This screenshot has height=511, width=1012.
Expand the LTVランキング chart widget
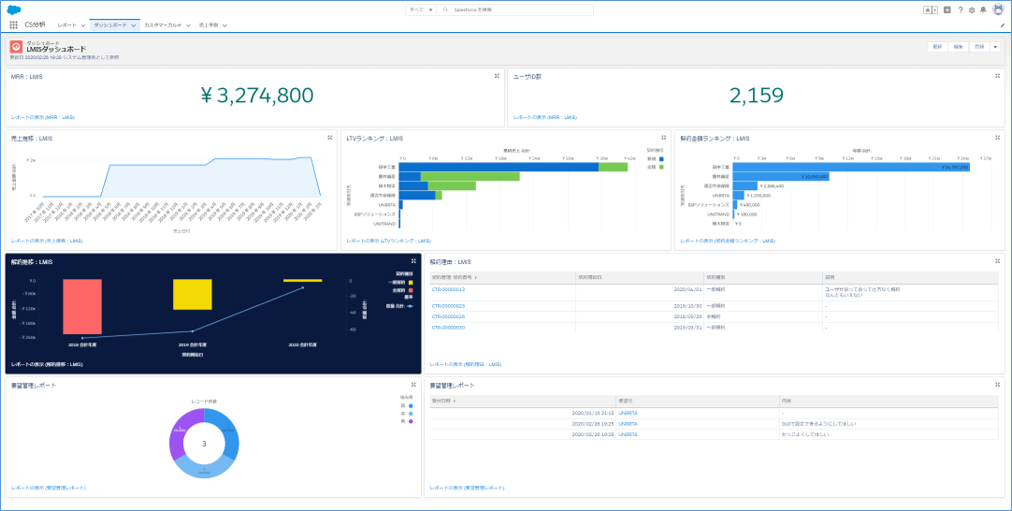664,138
